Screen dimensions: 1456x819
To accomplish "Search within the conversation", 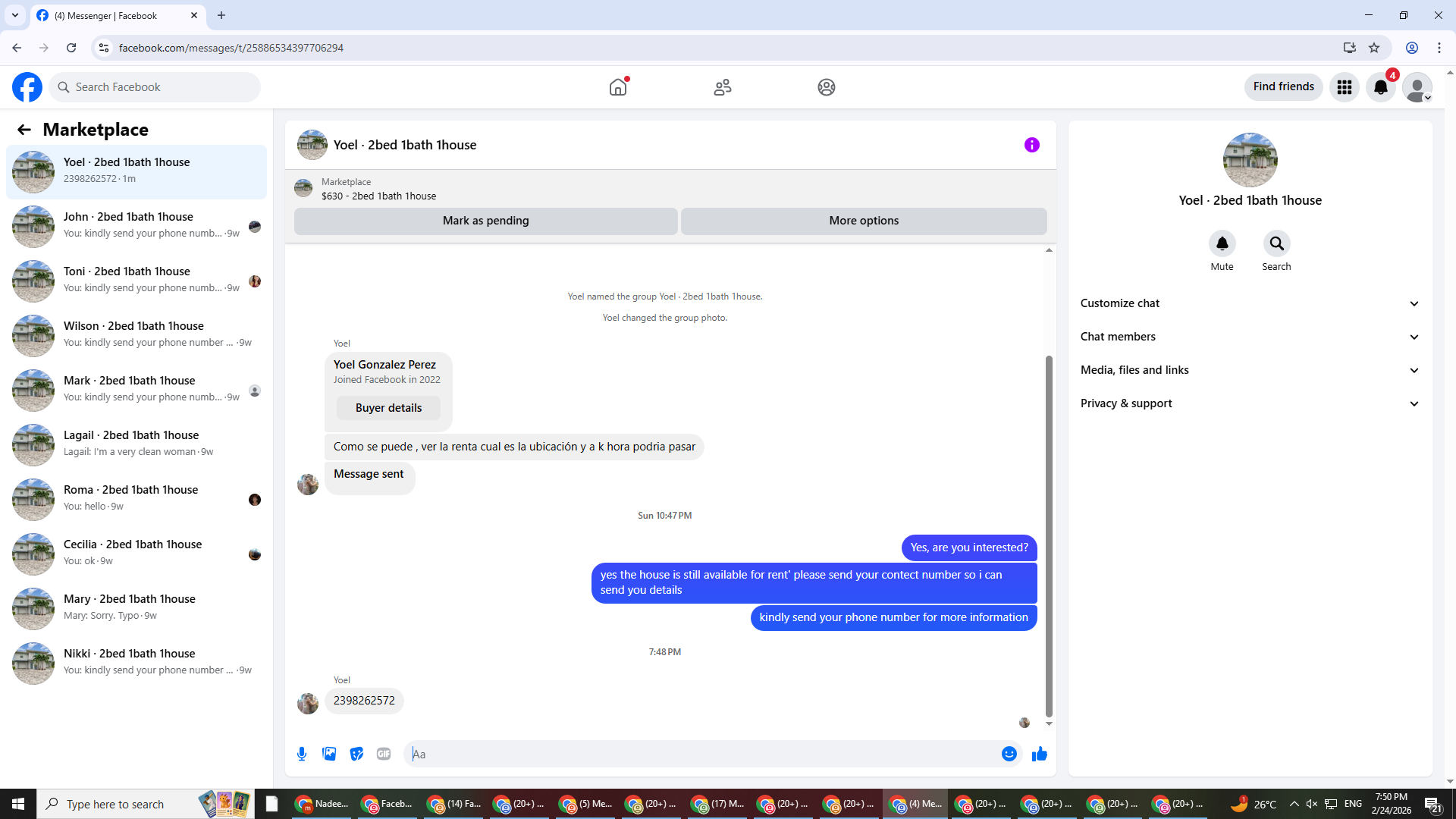I will tap(1276, 244).
